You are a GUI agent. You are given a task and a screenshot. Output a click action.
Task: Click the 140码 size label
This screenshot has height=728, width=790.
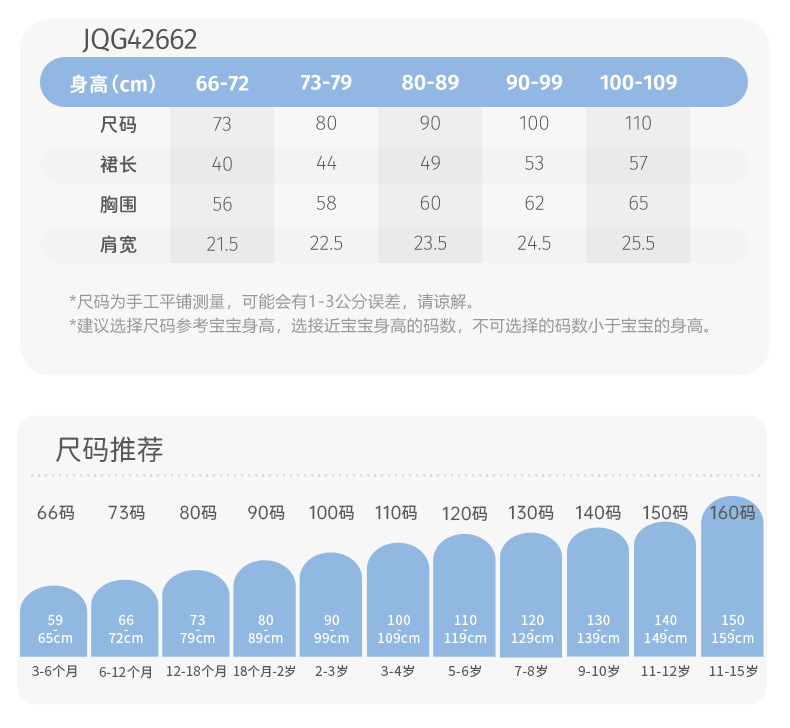(598, 513)
